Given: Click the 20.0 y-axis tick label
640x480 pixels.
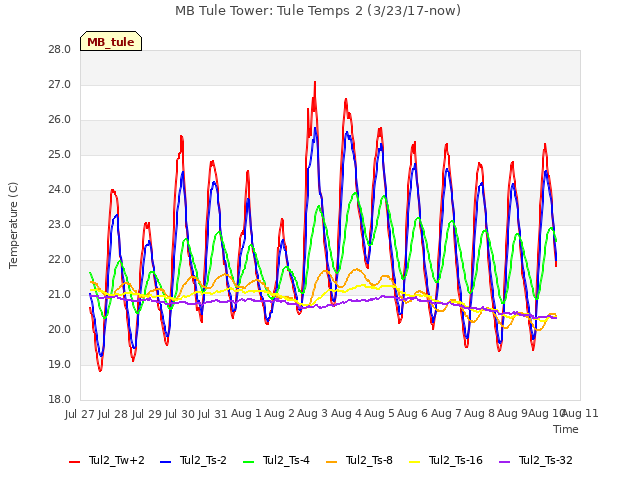Looking at the screenshot, I should [x=60, y=329].
